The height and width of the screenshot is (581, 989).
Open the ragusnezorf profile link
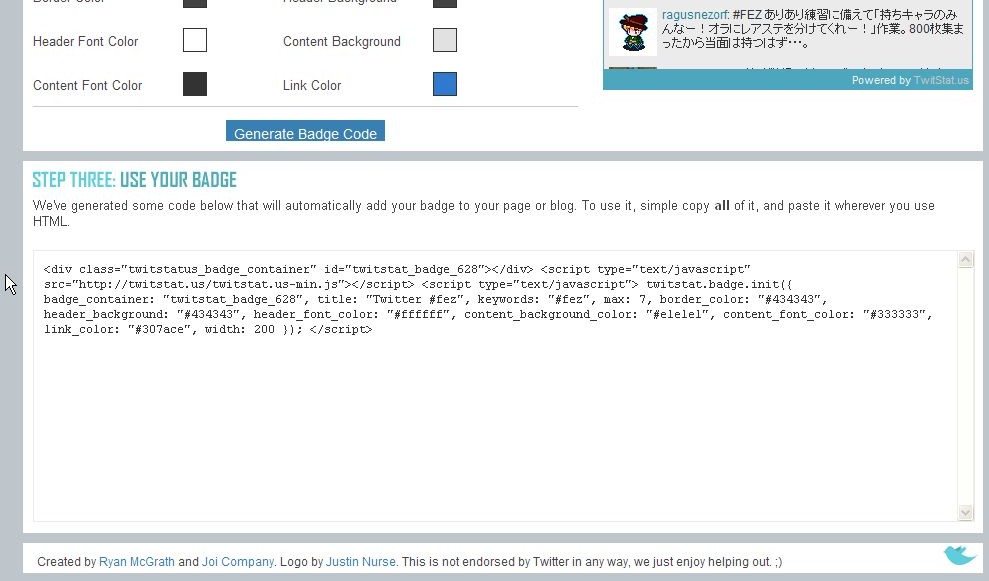[x=694, y=15]
